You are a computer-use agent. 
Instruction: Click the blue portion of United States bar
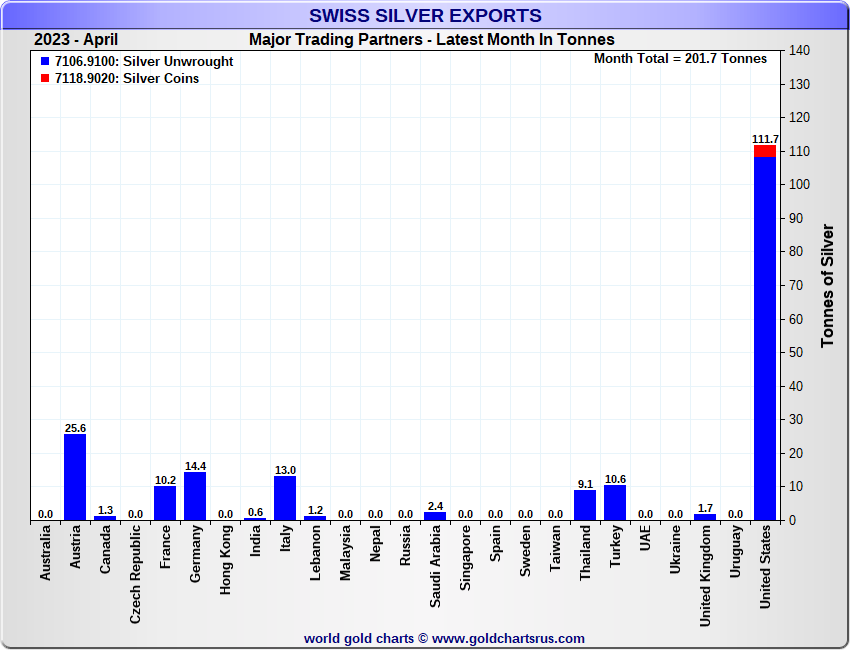(x=765, y=340)
